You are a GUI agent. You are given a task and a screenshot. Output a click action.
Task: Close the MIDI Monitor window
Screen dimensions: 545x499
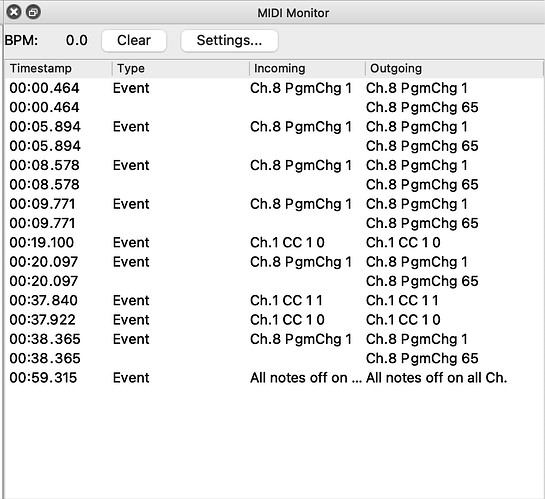[x=14, y=13]
